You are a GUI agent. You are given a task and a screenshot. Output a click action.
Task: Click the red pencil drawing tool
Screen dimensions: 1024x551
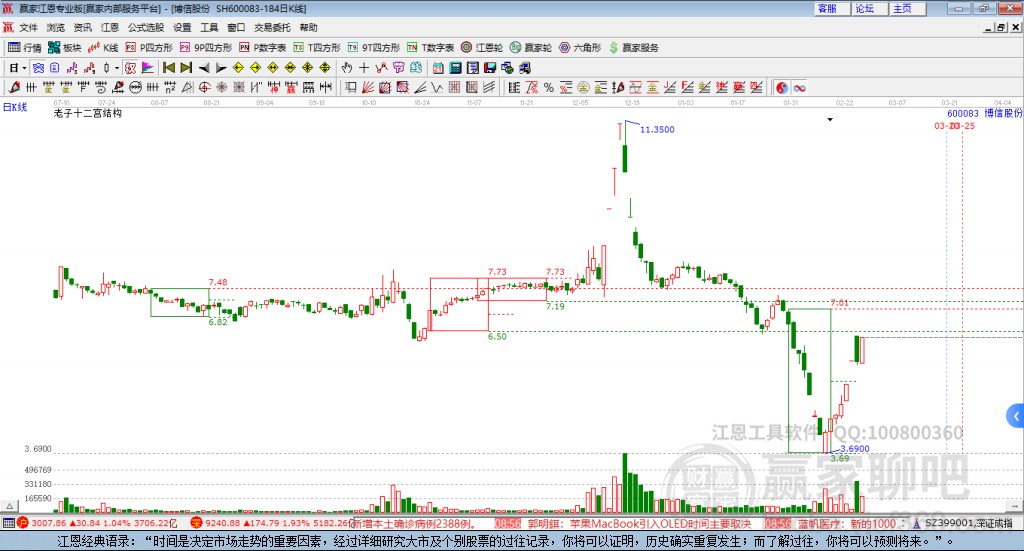[x=14, y=87]
